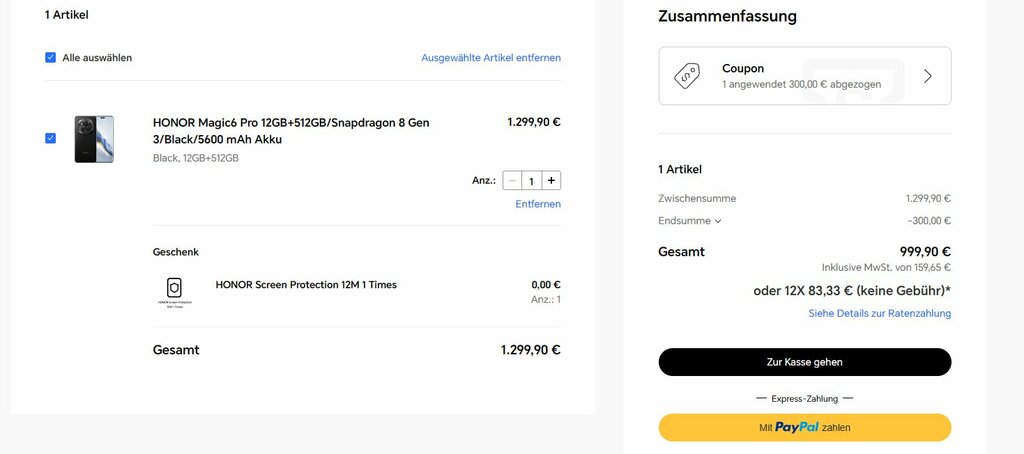Proceed with Zur Kasse gehen button
Image resolution: width=1024 pixels, height=454 pixels.
(805, 362)
